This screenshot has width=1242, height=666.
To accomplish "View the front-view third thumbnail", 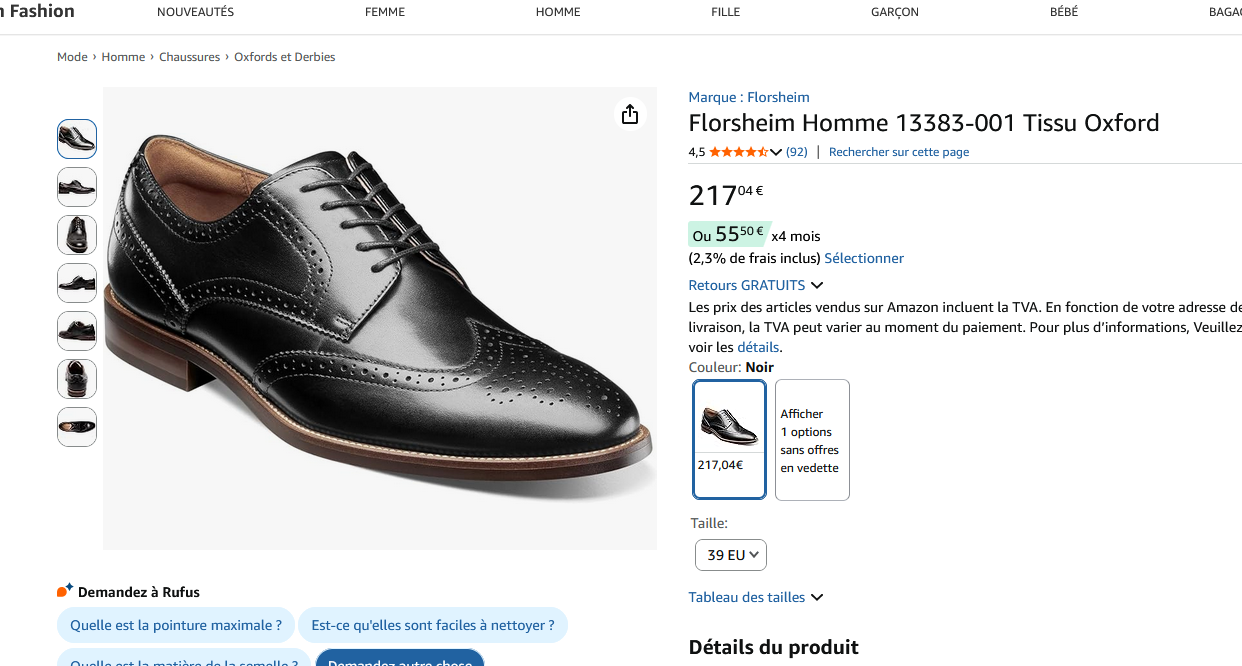I will (77, 235).
